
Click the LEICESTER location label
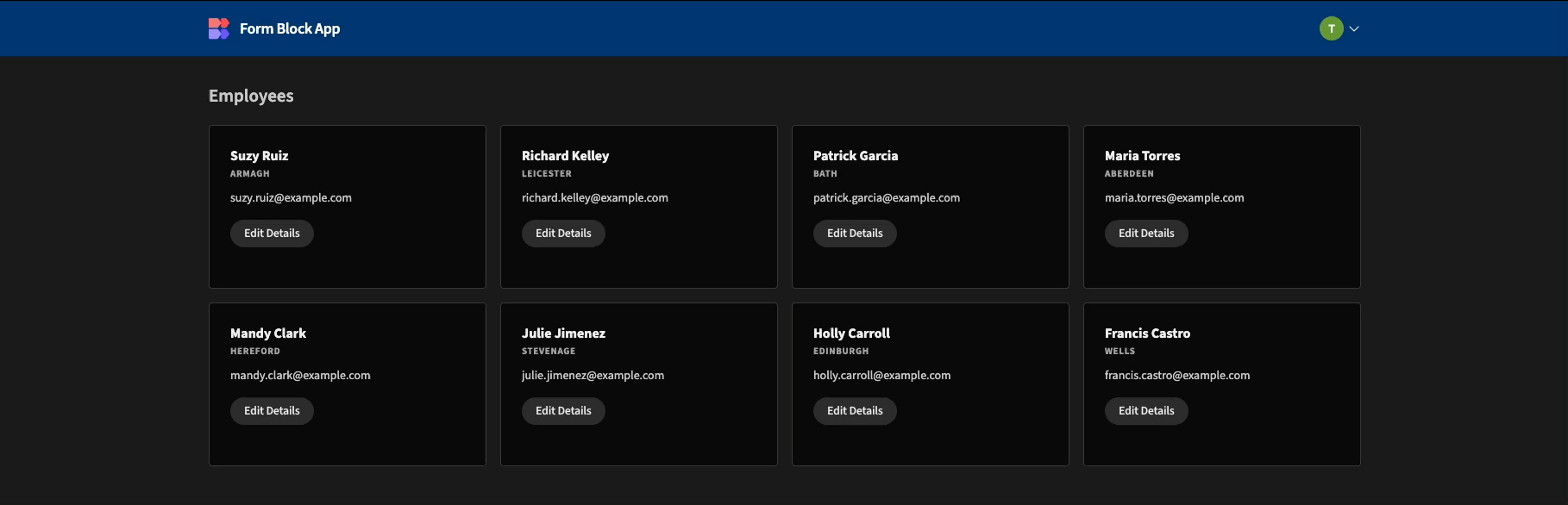(x=547, y=174)
